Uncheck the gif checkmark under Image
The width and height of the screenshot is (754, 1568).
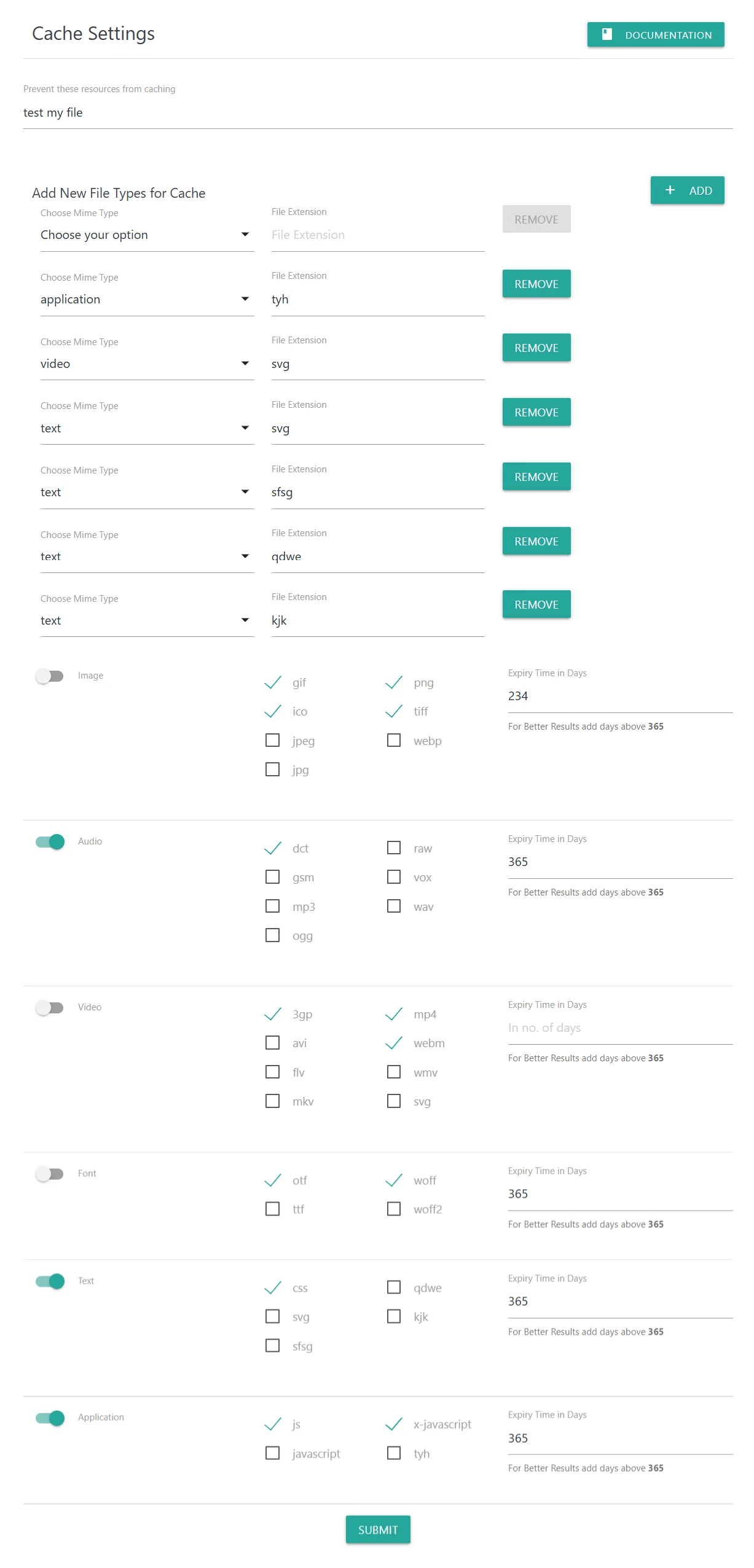(x=272, y=682)
